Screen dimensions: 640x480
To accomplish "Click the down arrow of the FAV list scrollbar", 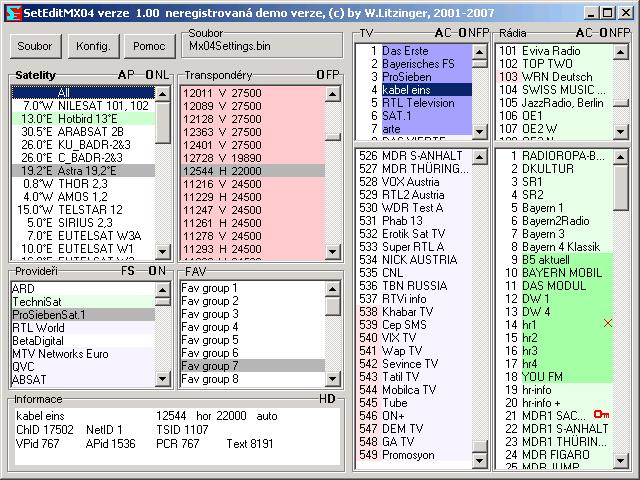I will click(x=333, y=379).
